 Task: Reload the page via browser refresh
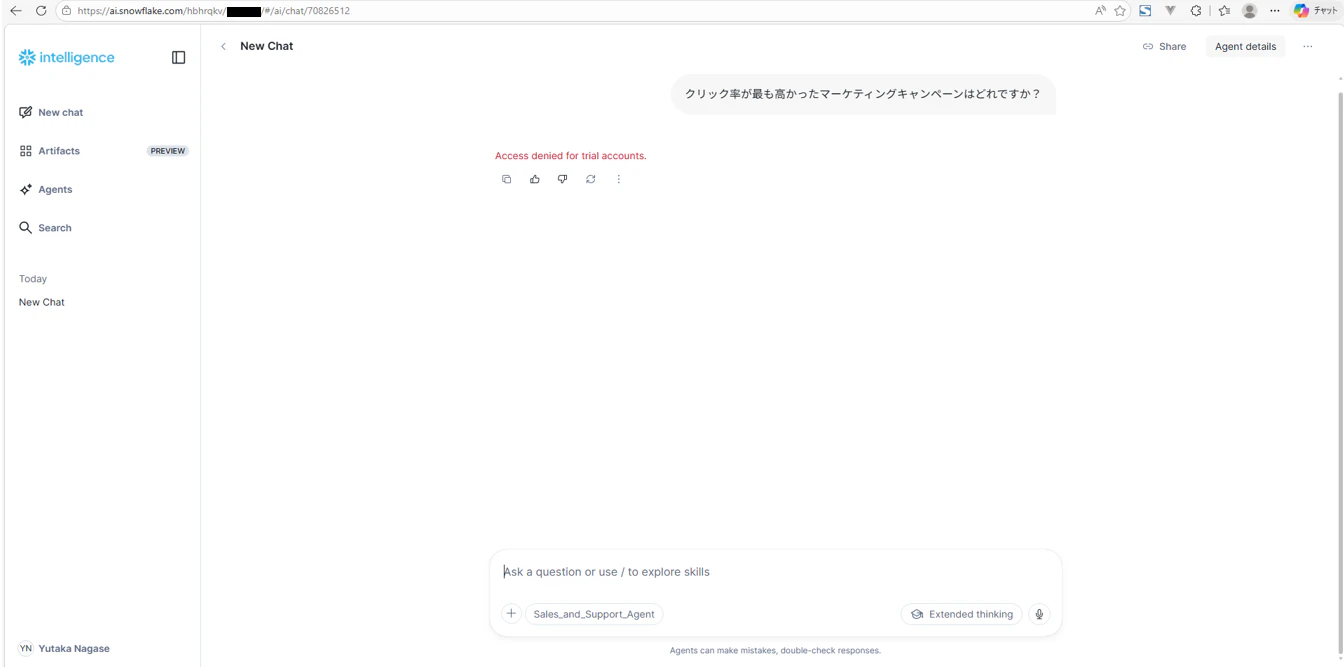41,11
